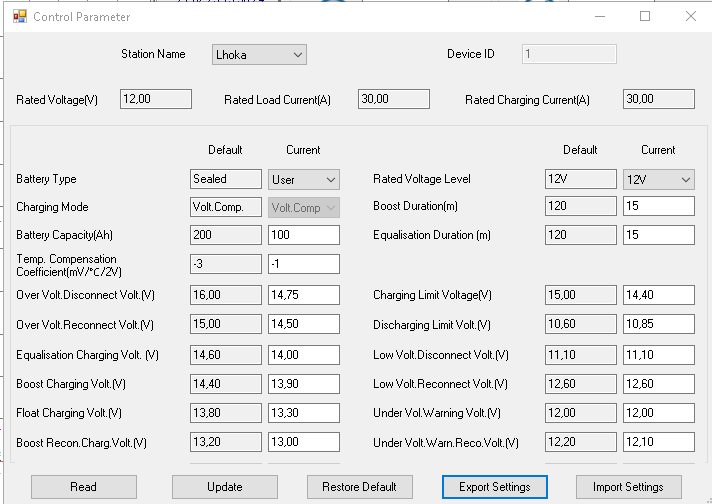Click Temp. Compensation Coefficient Current field
The width and height of the screenshot is (712, 504).
(x=304, y=264)
